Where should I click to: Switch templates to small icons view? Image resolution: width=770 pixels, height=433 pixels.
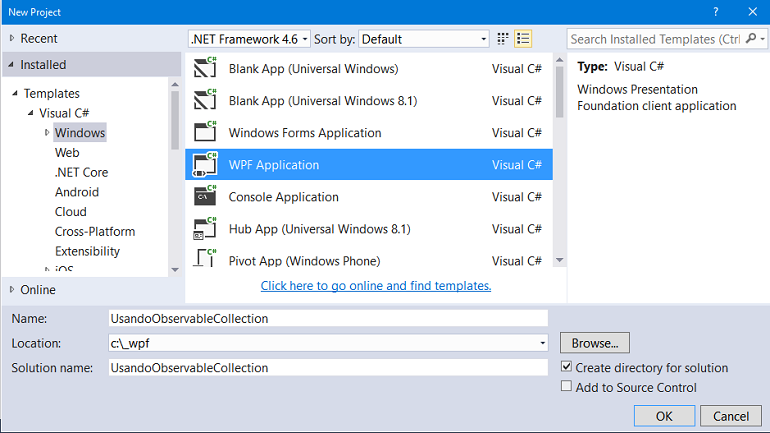tap(502, 39)
